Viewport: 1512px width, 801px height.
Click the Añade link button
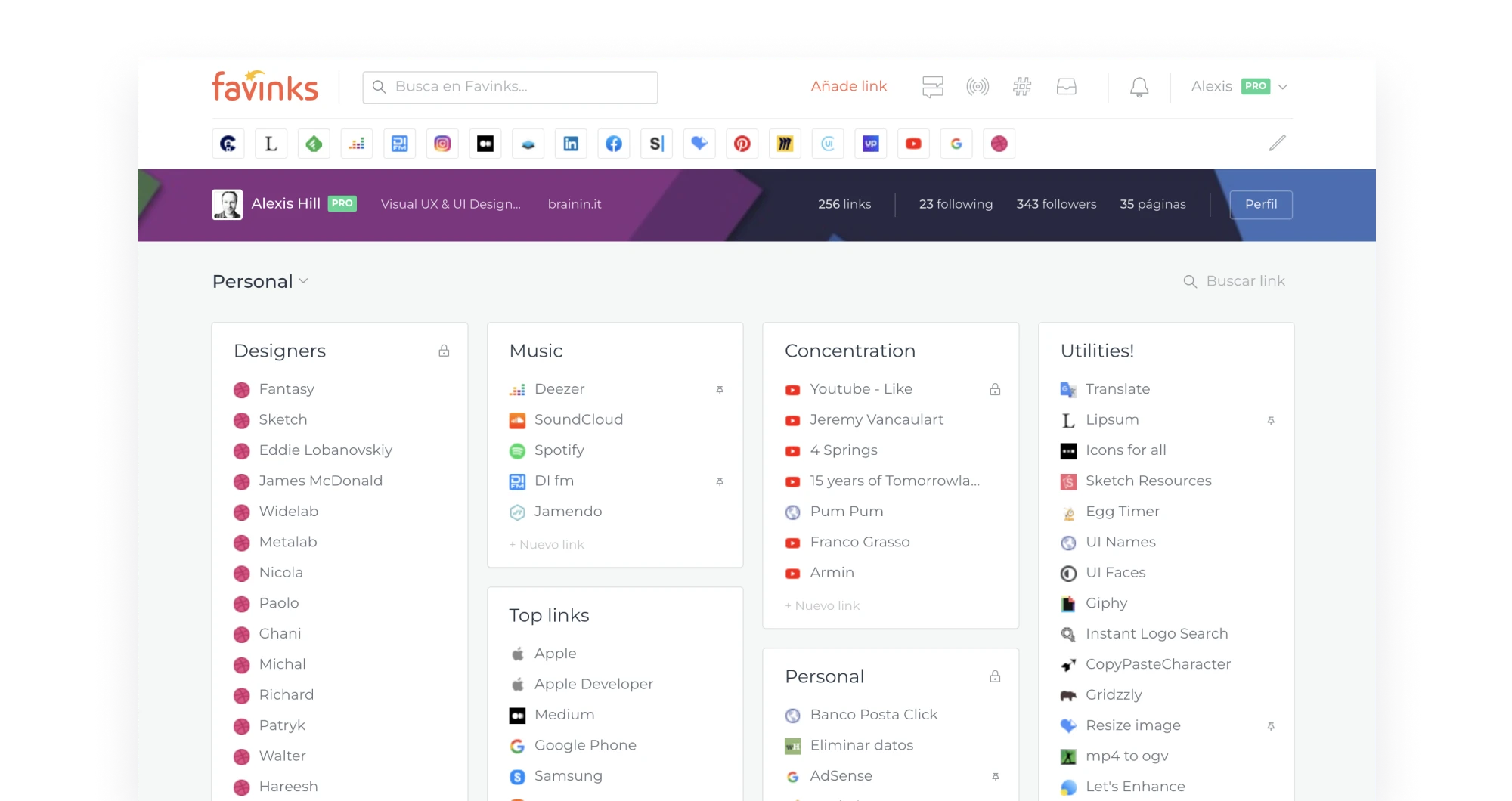(848, 86)
